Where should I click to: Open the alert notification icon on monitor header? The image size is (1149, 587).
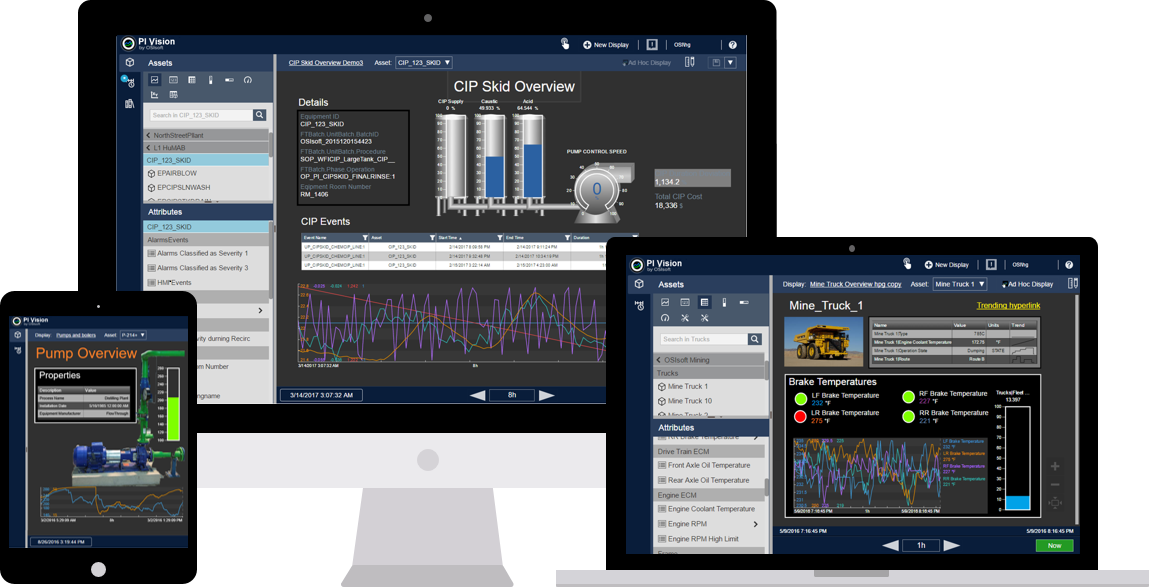[652, 45]
